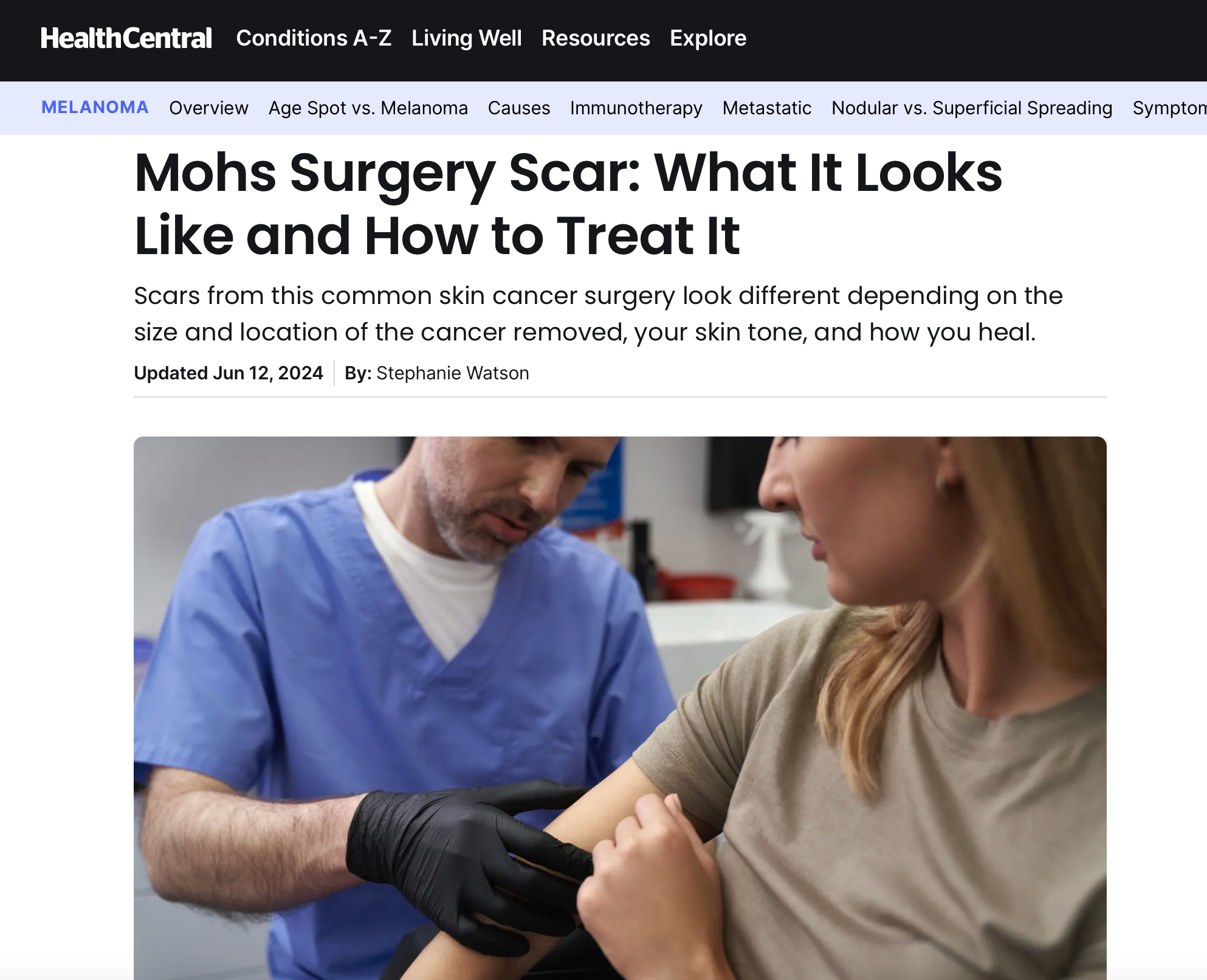
Task: Click the article hero image
Action: click(x=620, y=708)
